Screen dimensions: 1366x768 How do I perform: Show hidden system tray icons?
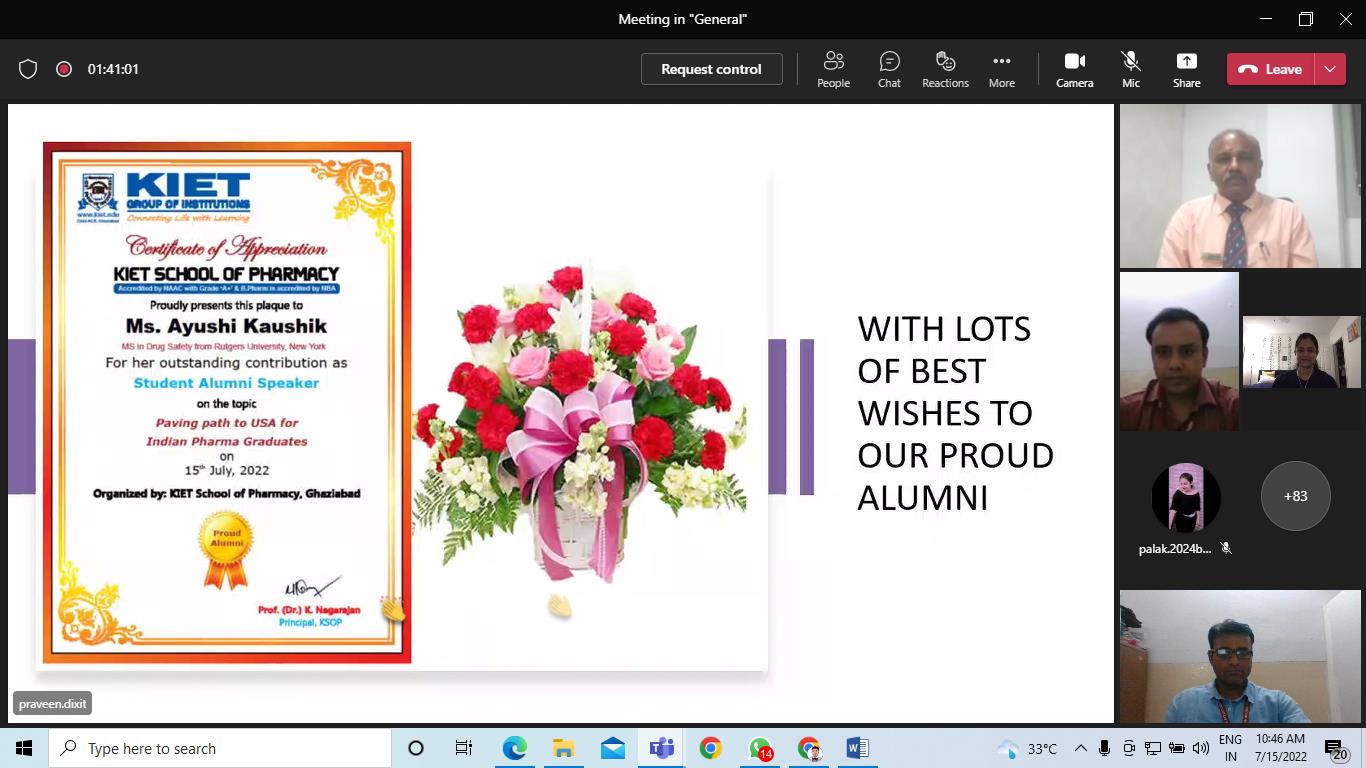(1081, 748)
